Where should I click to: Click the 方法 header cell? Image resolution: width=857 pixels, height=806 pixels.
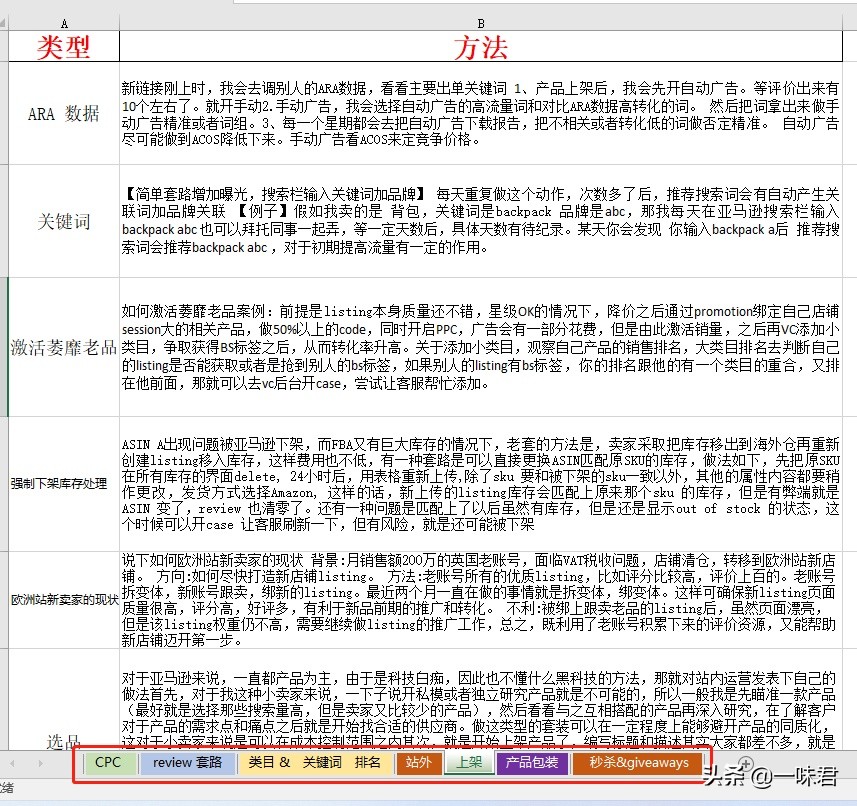(481, 46)
